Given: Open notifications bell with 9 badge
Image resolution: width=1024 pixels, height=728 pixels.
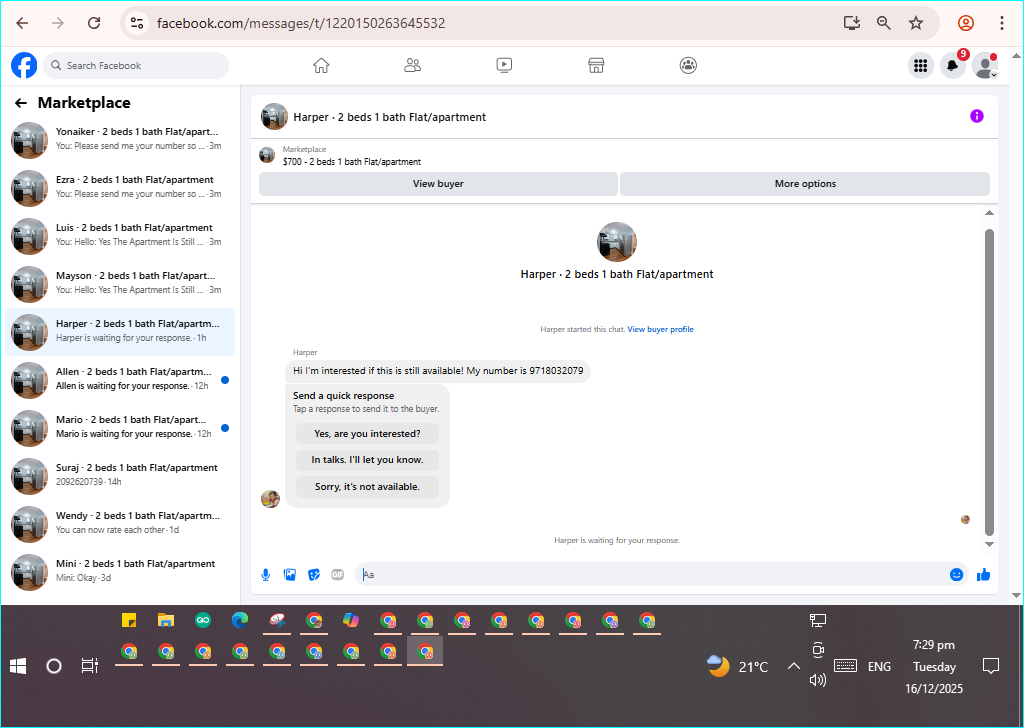Looking at the screenshot, I should click(953, 65).
